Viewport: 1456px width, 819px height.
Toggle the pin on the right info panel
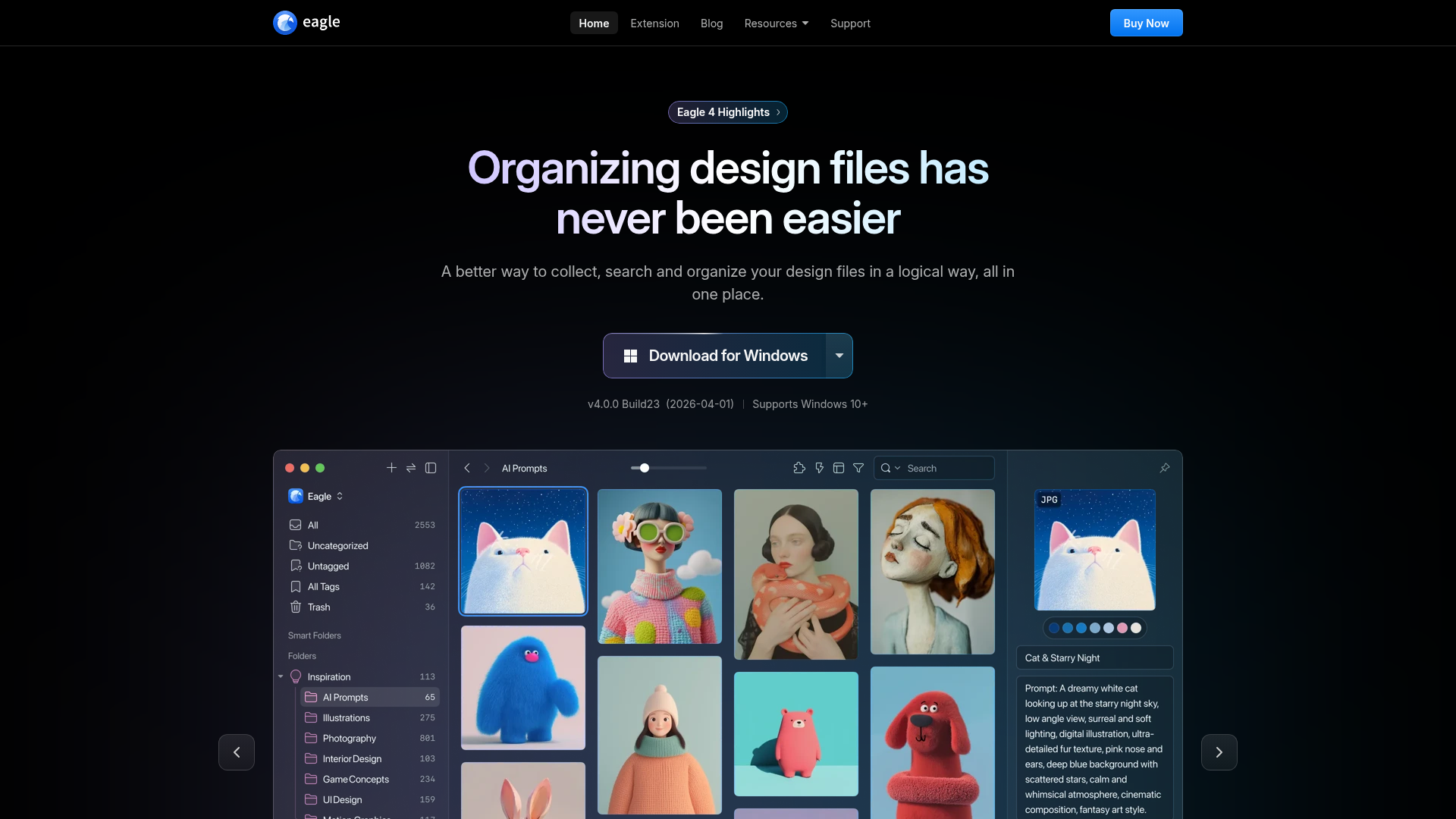click(x=1166, y=468)
